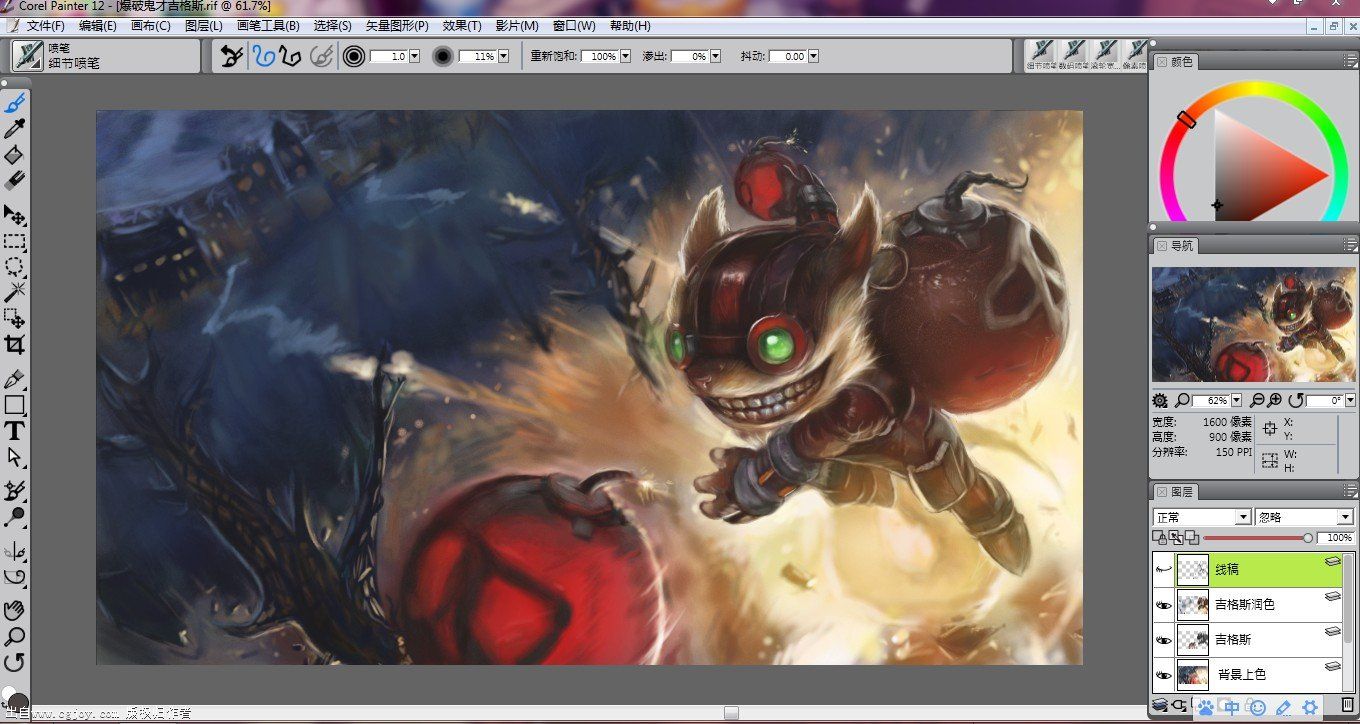Show the hidden 线稿 layer
This screenshot has height=724, width=1360.
point(1163,569)
